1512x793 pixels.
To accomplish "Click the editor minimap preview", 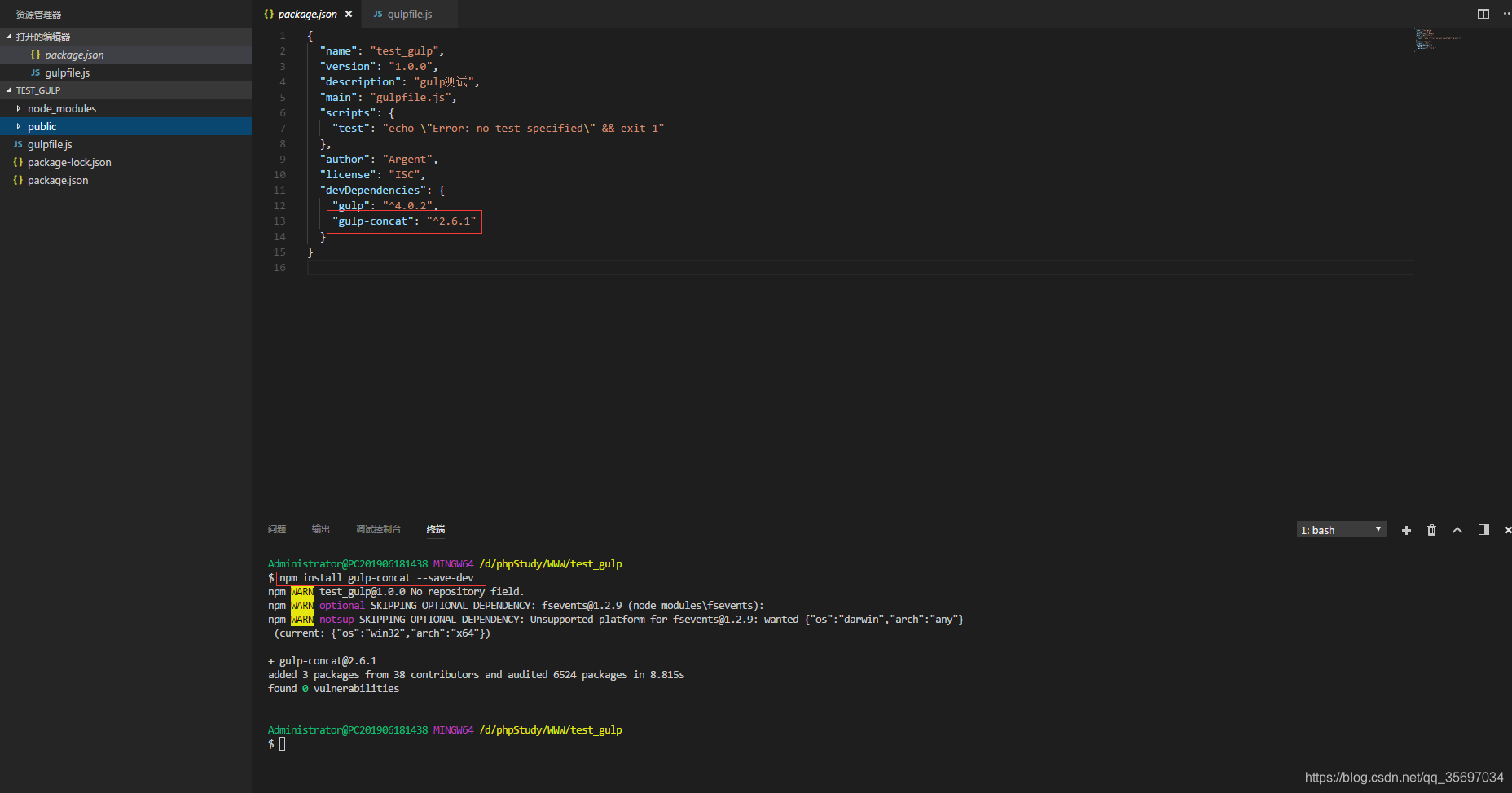I will (x=1437, y=39).
